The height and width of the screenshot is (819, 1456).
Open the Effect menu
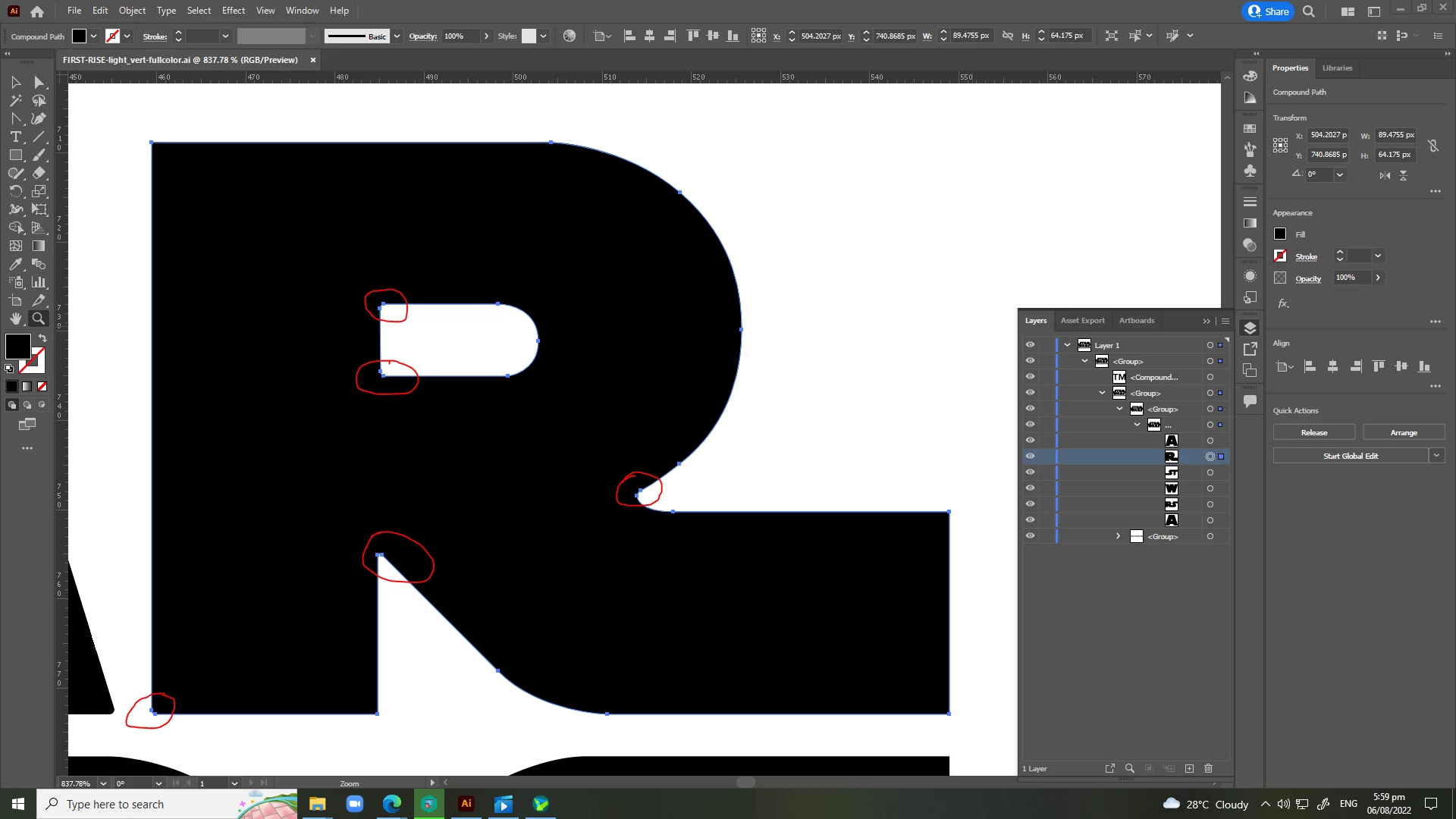233,11
